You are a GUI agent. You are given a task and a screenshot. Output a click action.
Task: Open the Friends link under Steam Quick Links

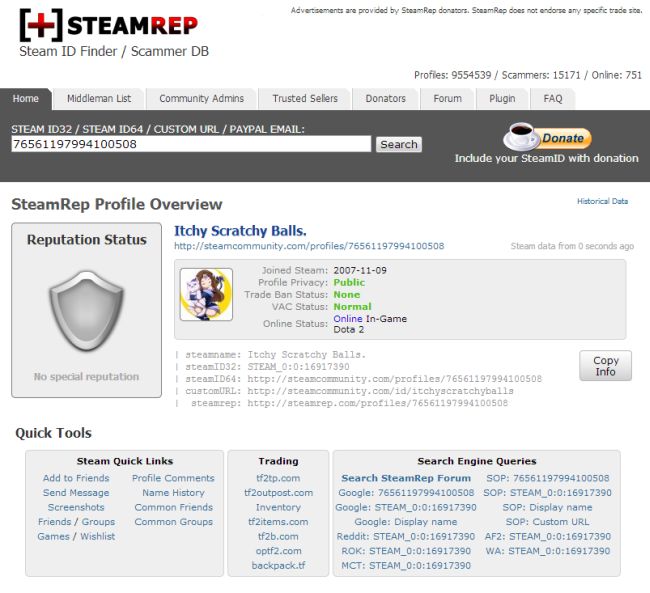(x=55, y=522)
